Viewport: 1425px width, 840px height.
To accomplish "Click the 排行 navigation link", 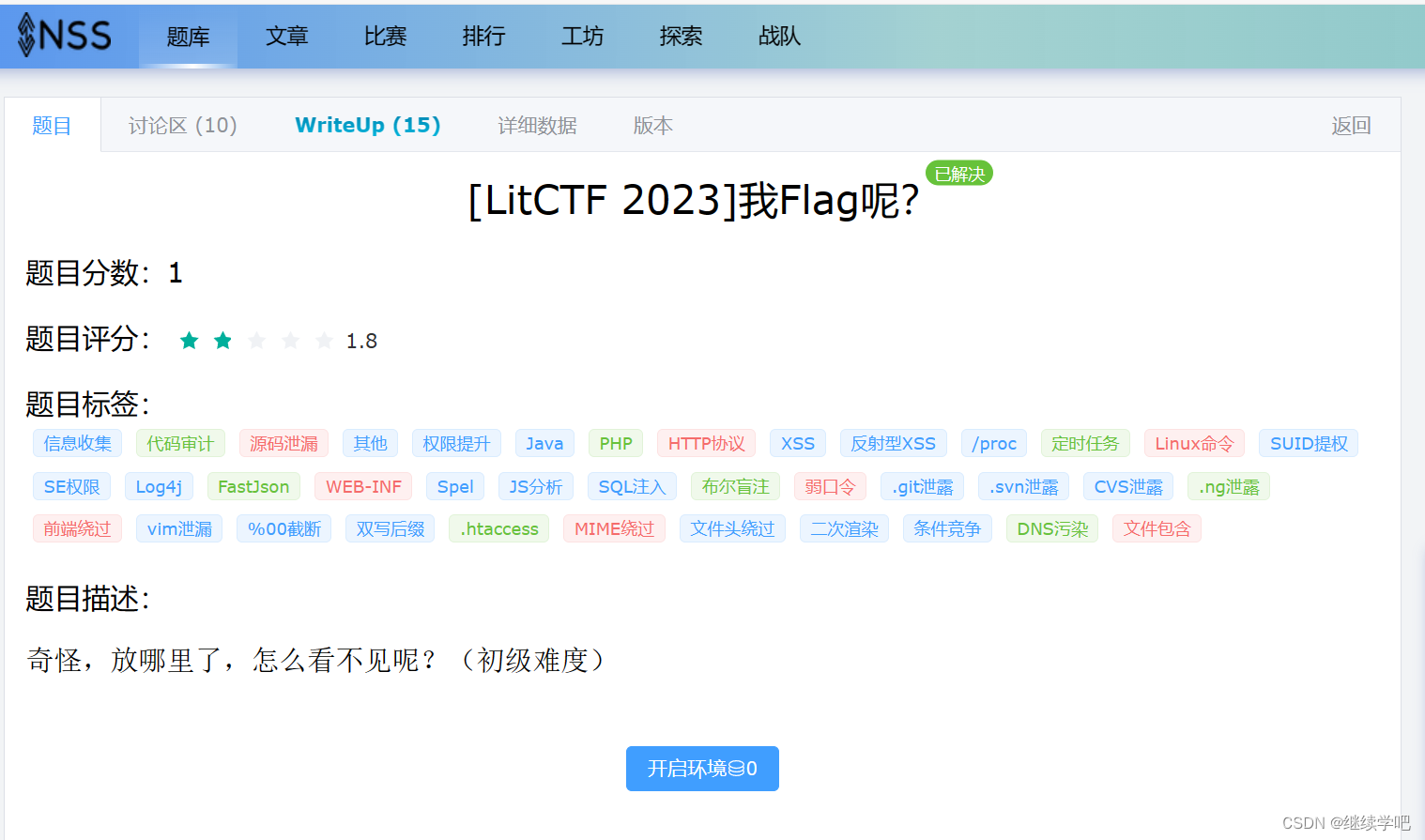I will (x=483, y=37).
